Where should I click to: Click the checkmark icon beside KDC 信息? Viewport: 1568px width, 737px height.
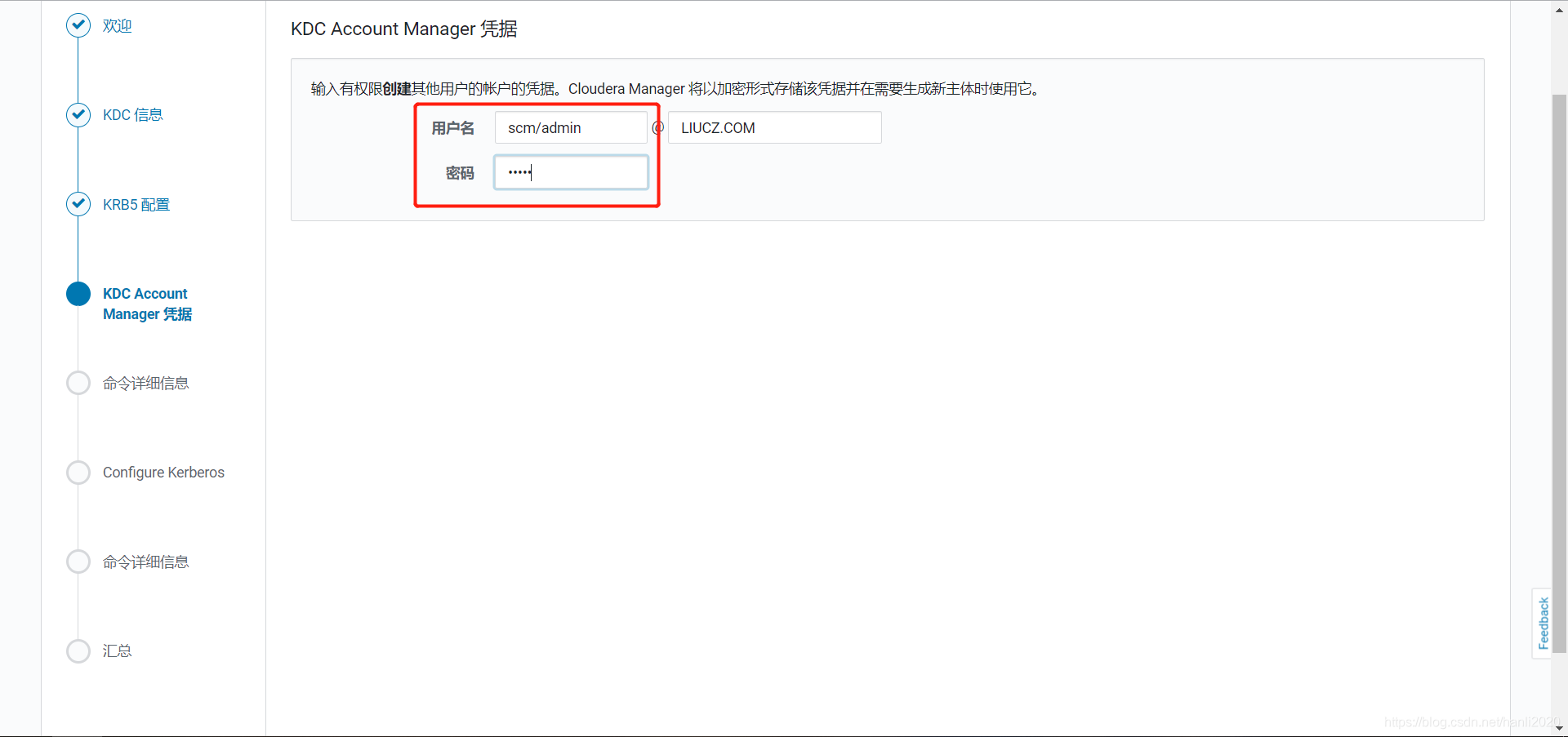tap(78, 115)
